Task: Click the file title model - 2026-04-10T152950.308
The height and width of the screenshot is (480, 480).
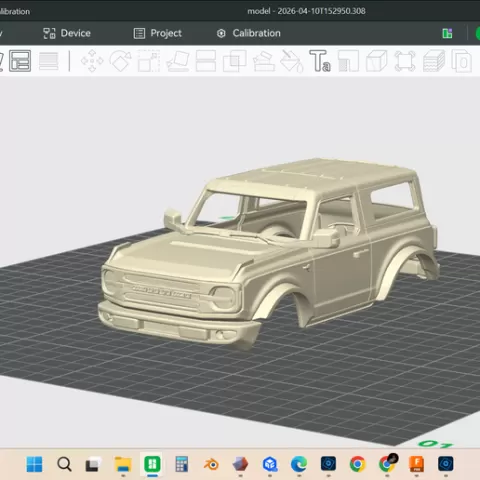Action: point(306,11)
